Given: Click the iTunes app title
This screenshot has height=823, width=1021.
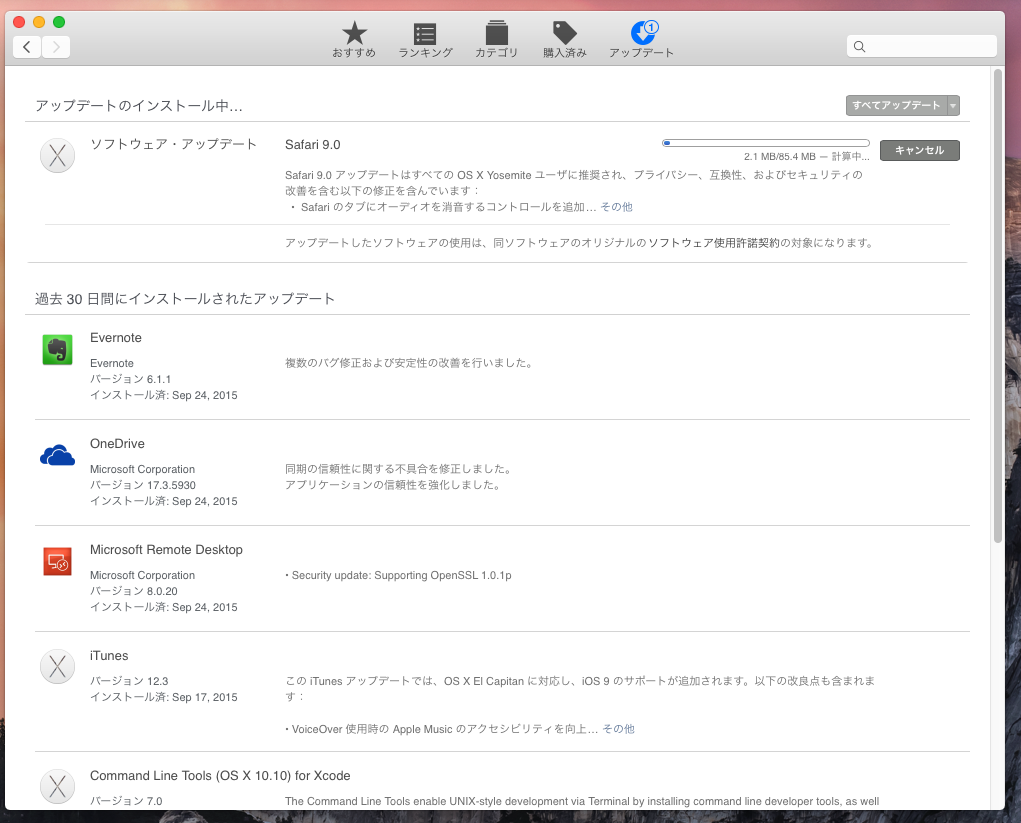Looking at the screenshot, I should point(109,656).
